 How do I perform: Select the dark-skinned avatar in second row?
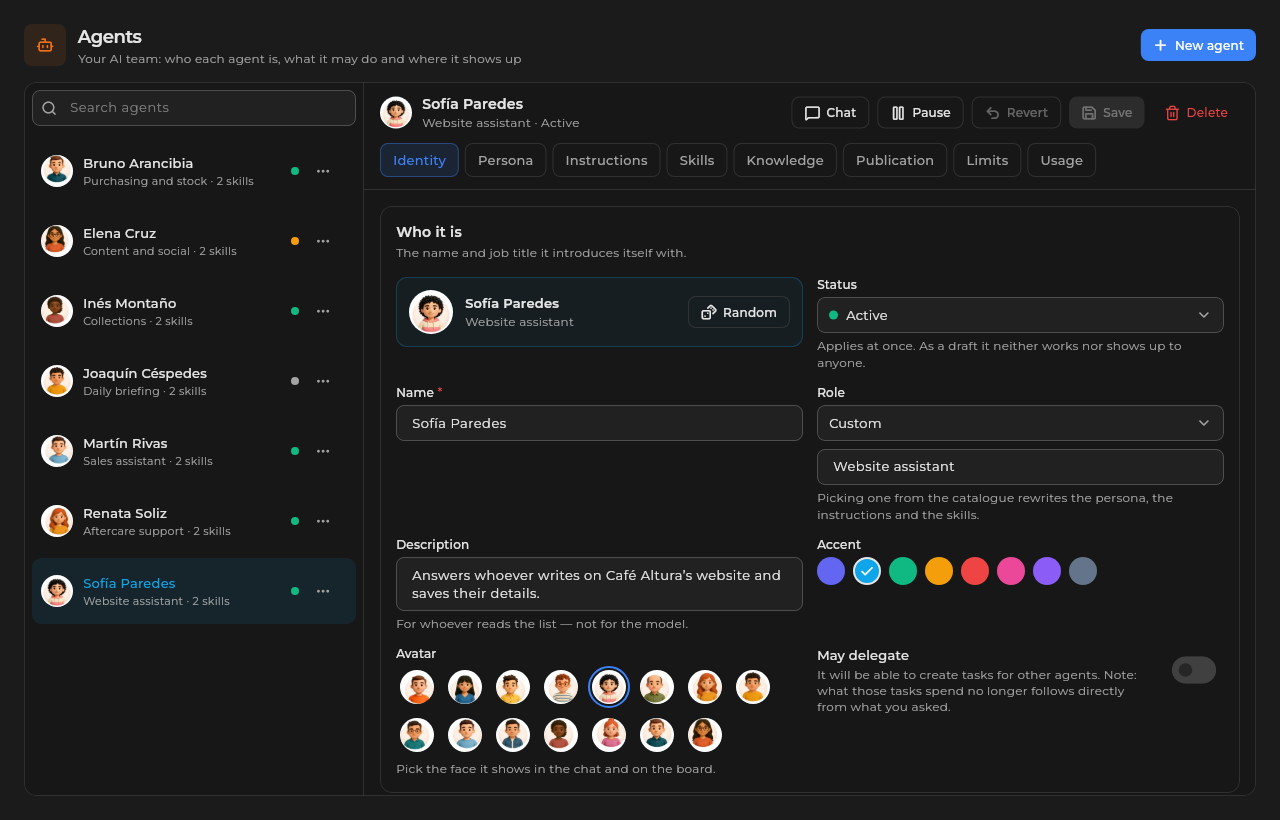click(x=561, y=735)
